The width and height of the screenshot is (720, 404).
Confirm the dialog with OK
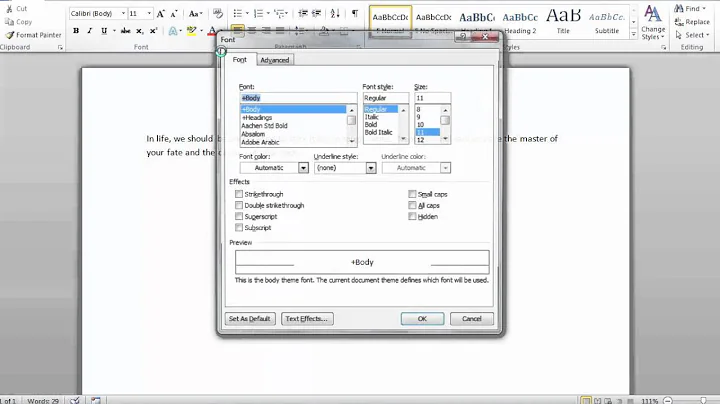422,319
